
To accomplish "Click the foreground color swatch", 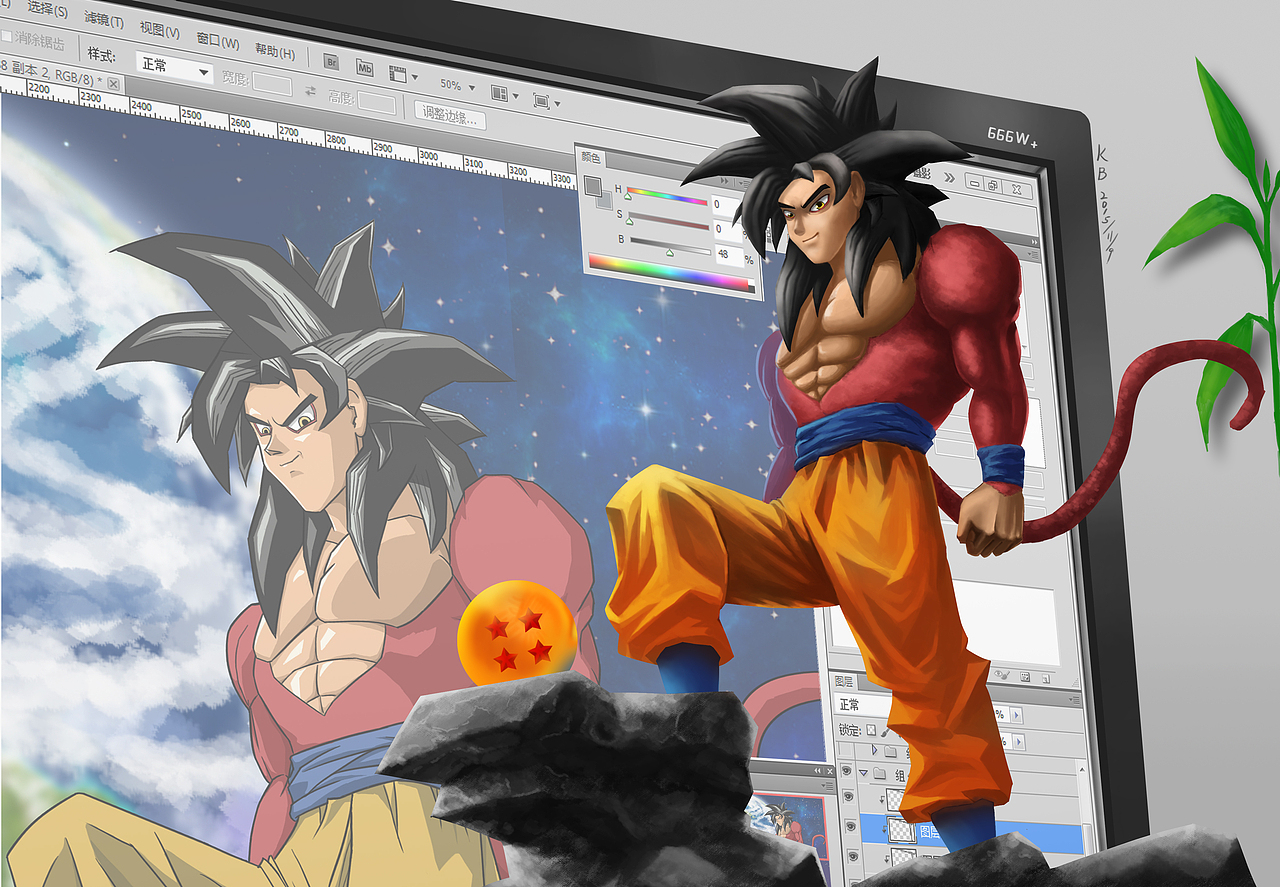I will pos(592,186).
